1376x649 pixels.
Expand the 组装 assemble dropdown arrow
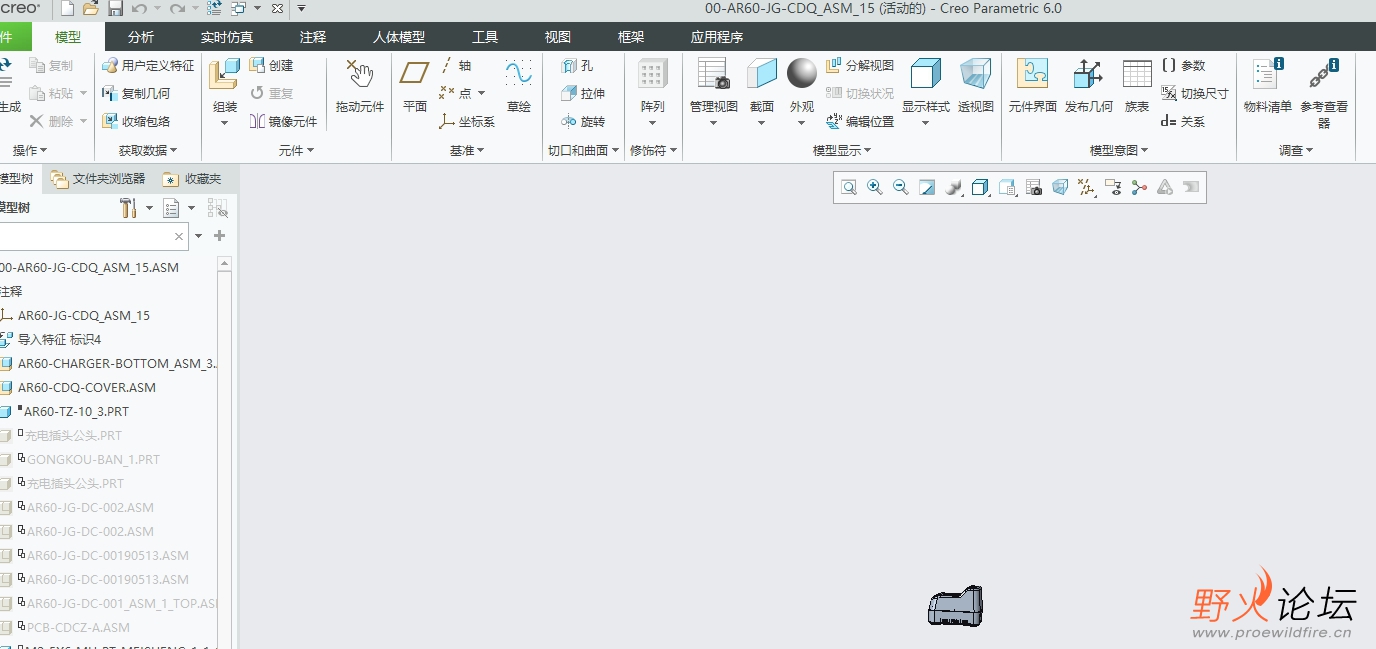pos(225,123)
